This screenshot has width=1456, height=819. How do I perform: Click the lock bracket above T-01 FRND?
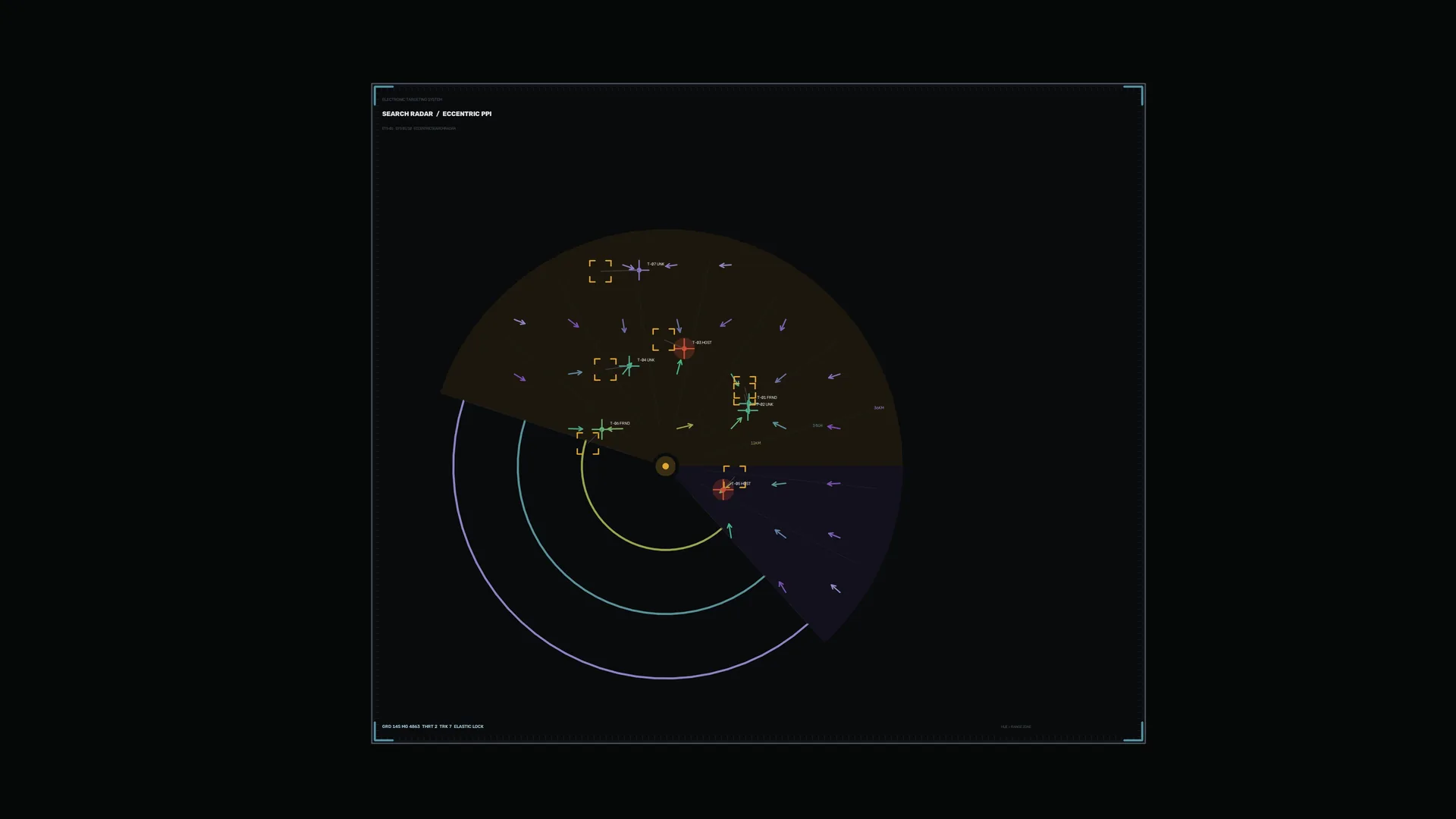745,388
